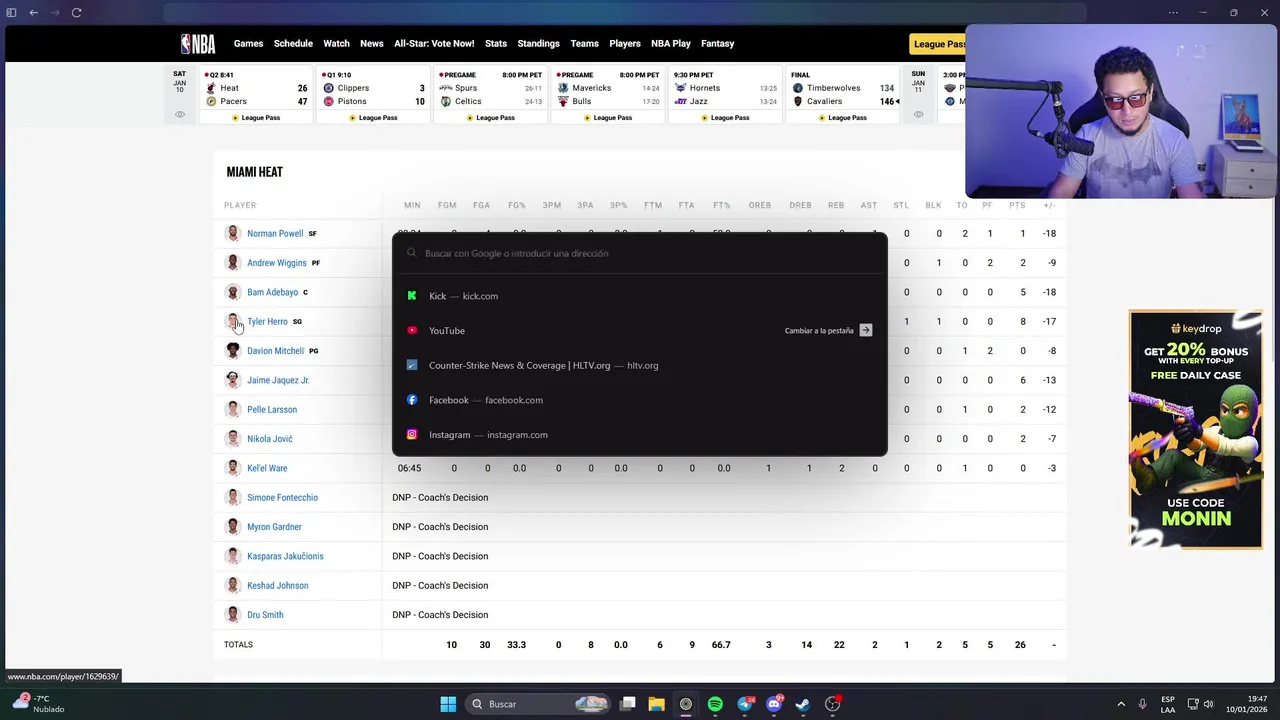This screenshot has height=720, width=1280.
Task: Click Instagram favicon in suggestion list
Action: [x=411, y=434]
